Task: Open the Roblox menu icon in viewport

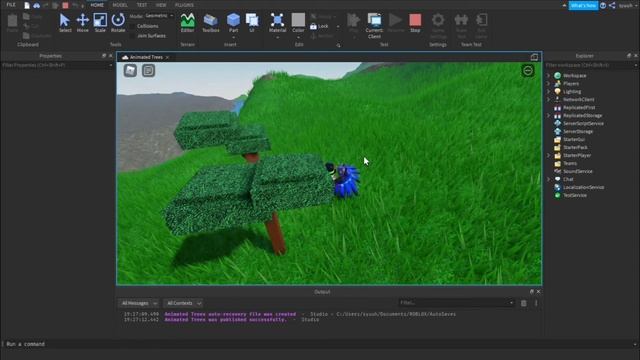Action: pyautogui.click(x=130, y=71)
